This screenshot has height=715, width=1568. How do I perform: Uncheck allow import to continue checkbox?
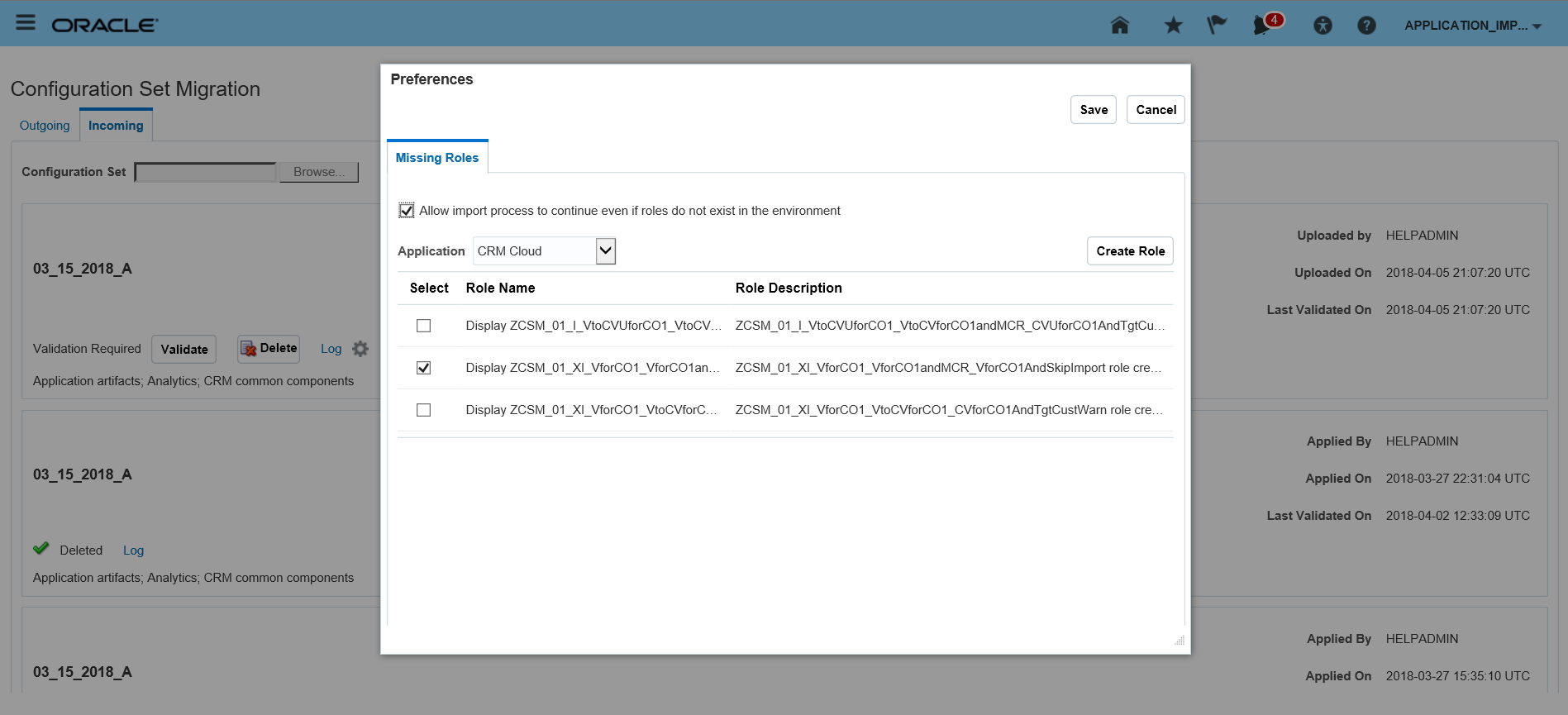(407, 211)
